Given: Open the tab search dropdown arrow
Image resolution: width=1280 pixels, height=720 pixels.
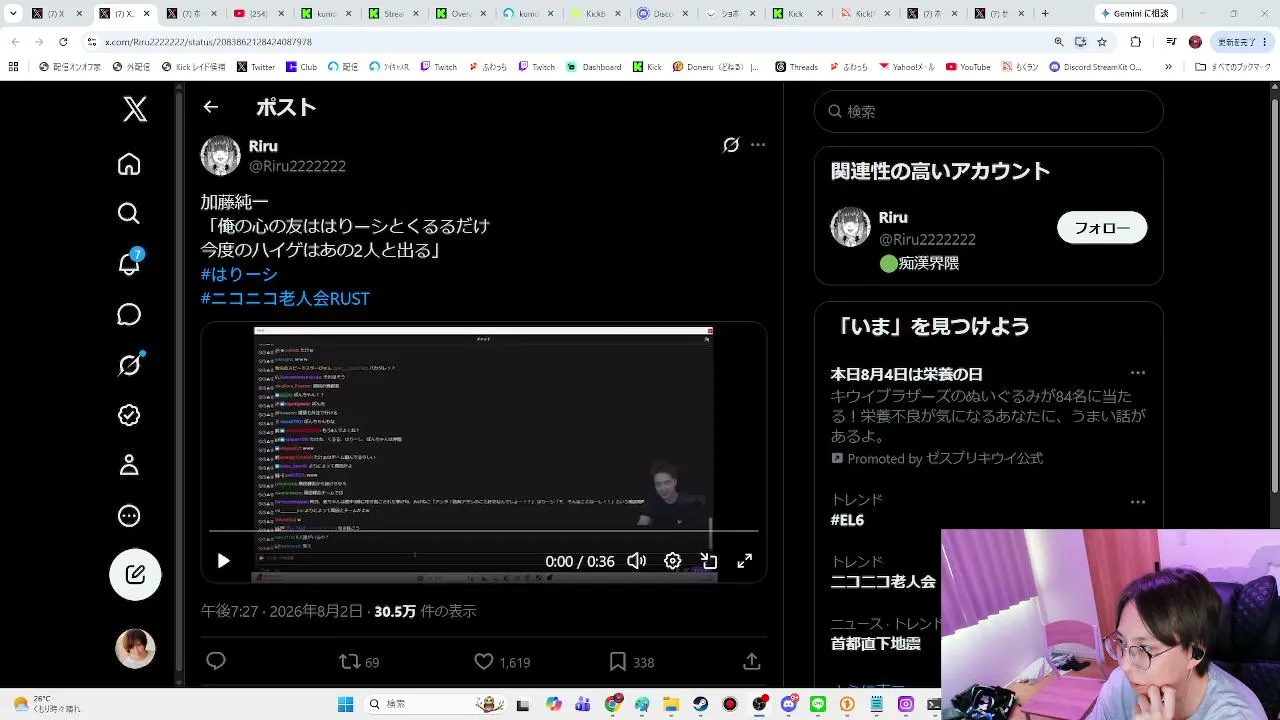Looking at the screenshot, I should point(13,14).
